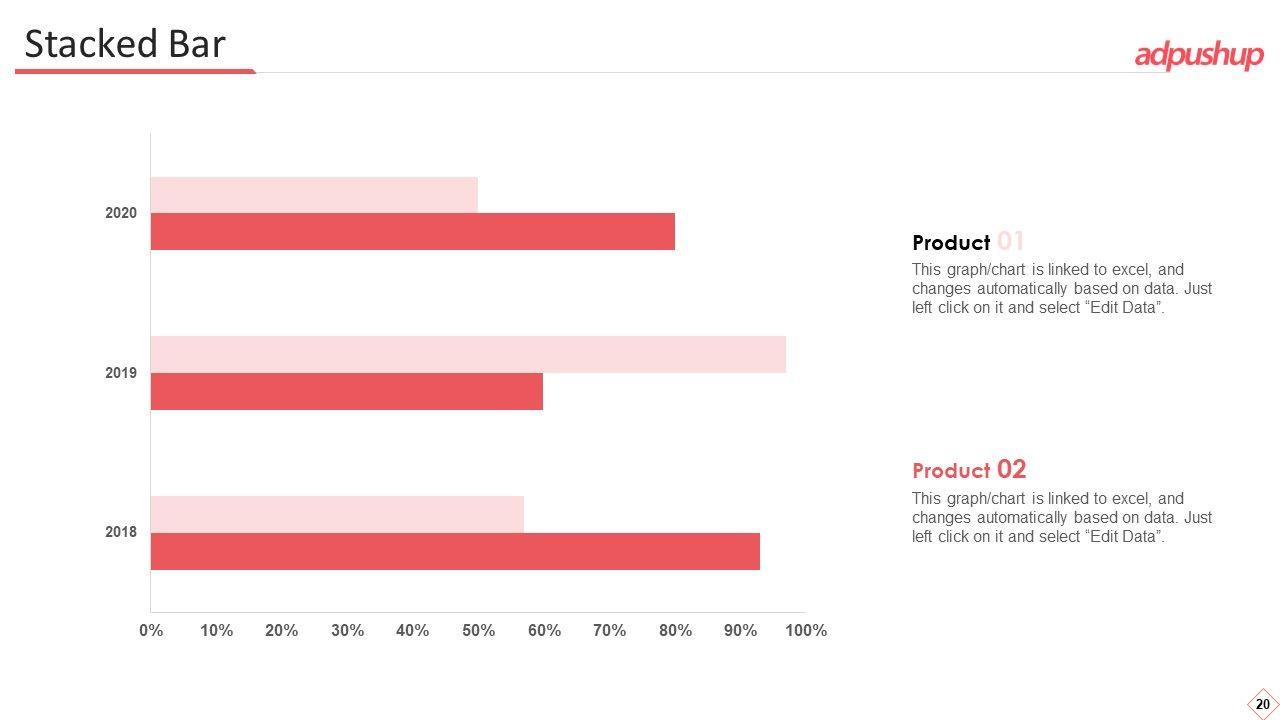Click the adpushup logo
Image resolution: width=1280 pixels, height=720 pixels.
tap(1198, 56)
